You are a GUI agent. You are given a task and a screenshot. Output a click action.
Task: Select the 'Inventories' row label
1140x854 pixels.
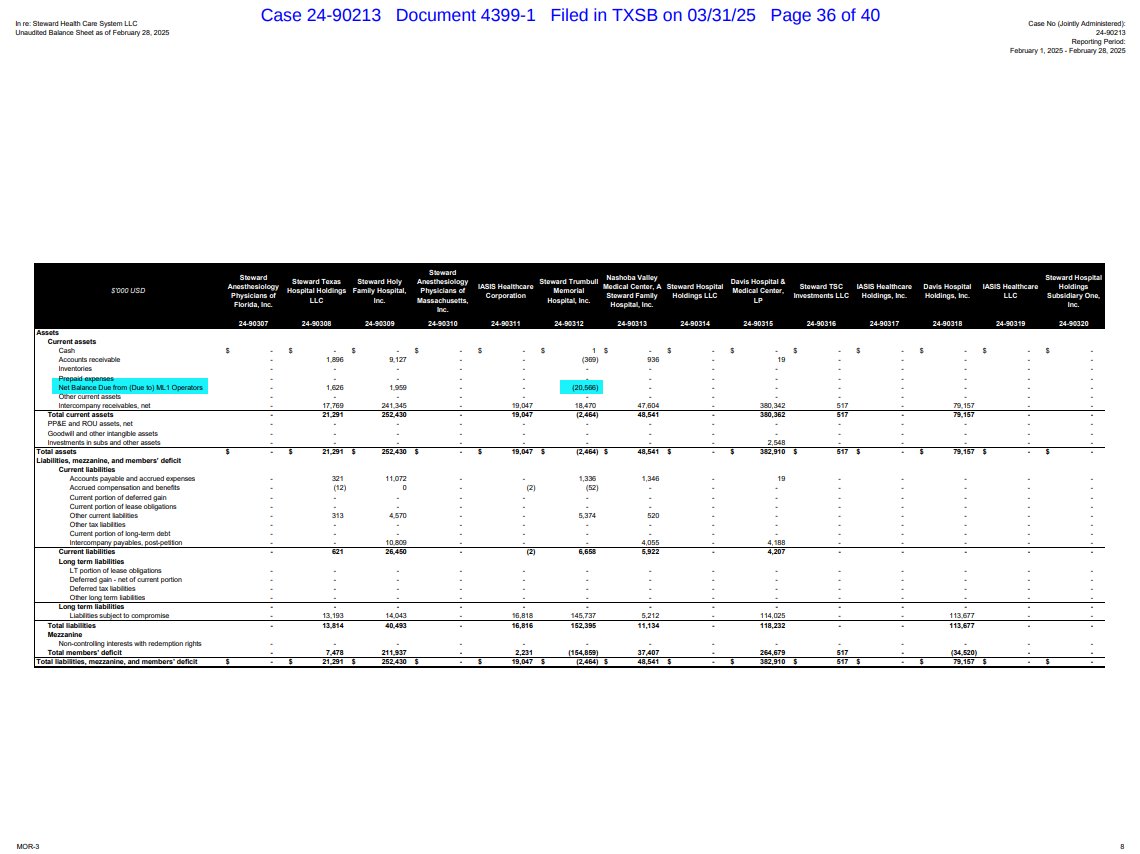[x=75, y=369]
